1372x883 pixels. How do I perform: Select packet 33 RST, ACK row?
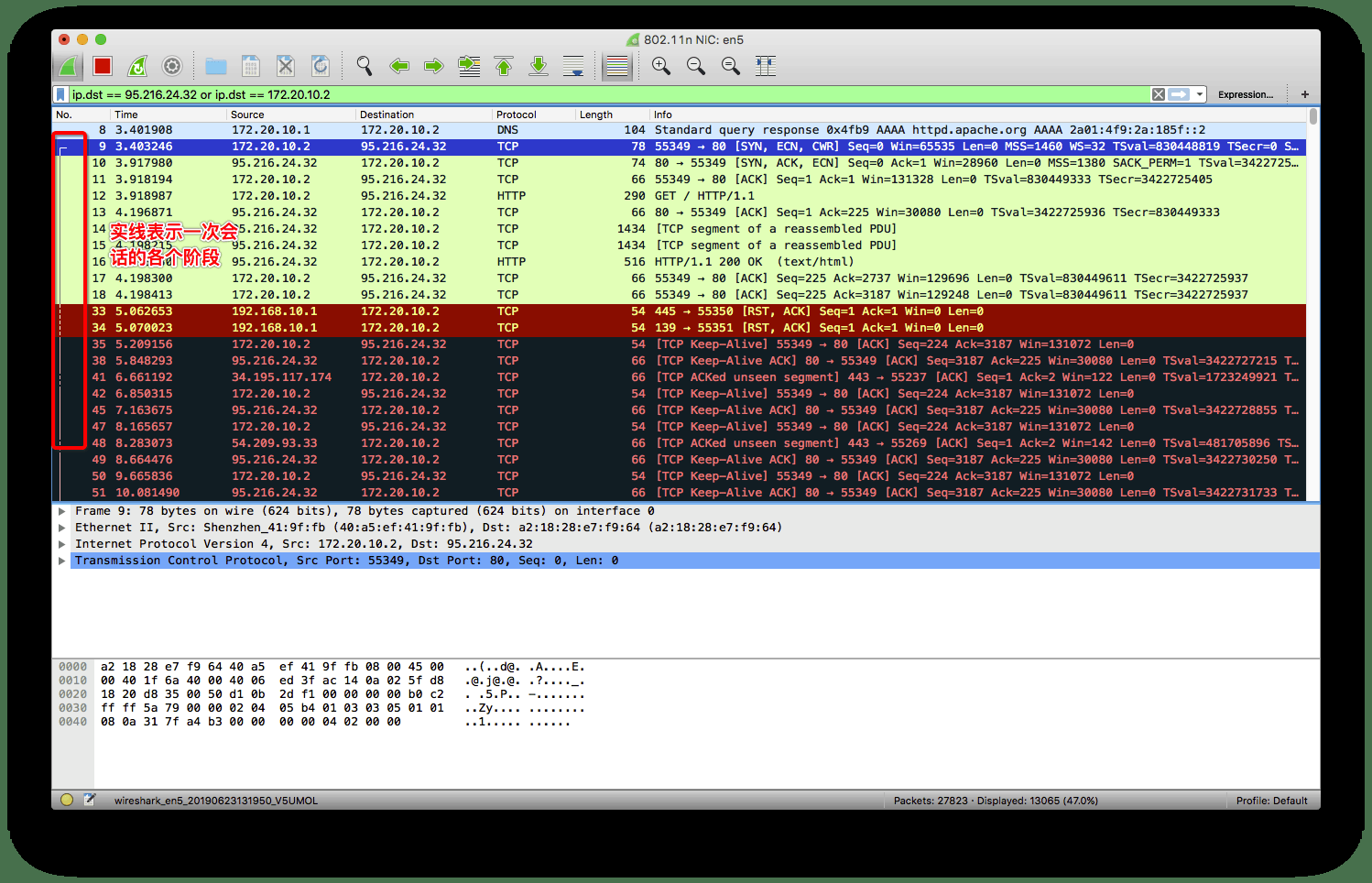tap(680, 311)
